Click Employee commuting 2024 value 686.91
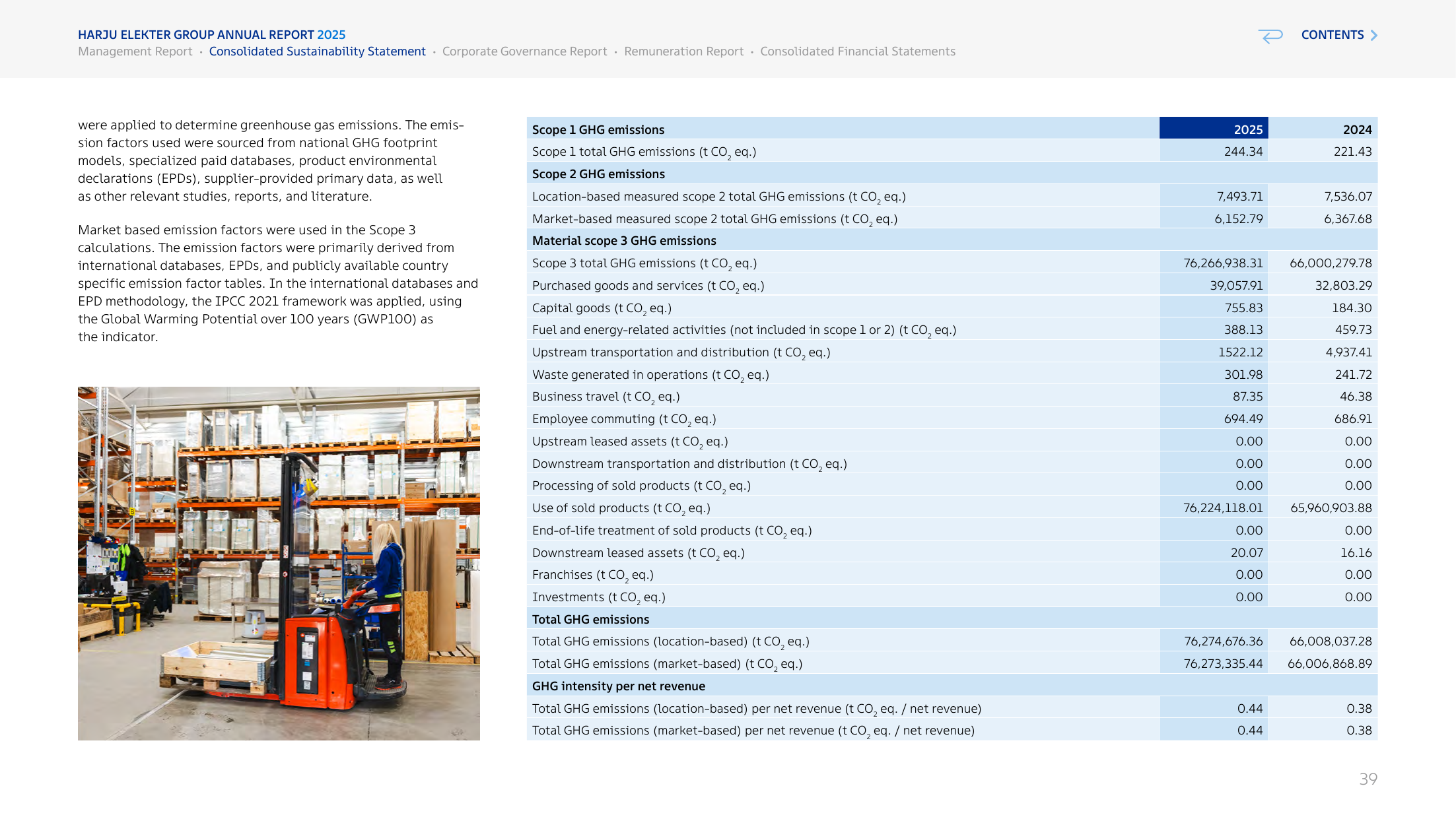The width and height of the screenshot is (1456, 819). click(x=1352, y=419)
